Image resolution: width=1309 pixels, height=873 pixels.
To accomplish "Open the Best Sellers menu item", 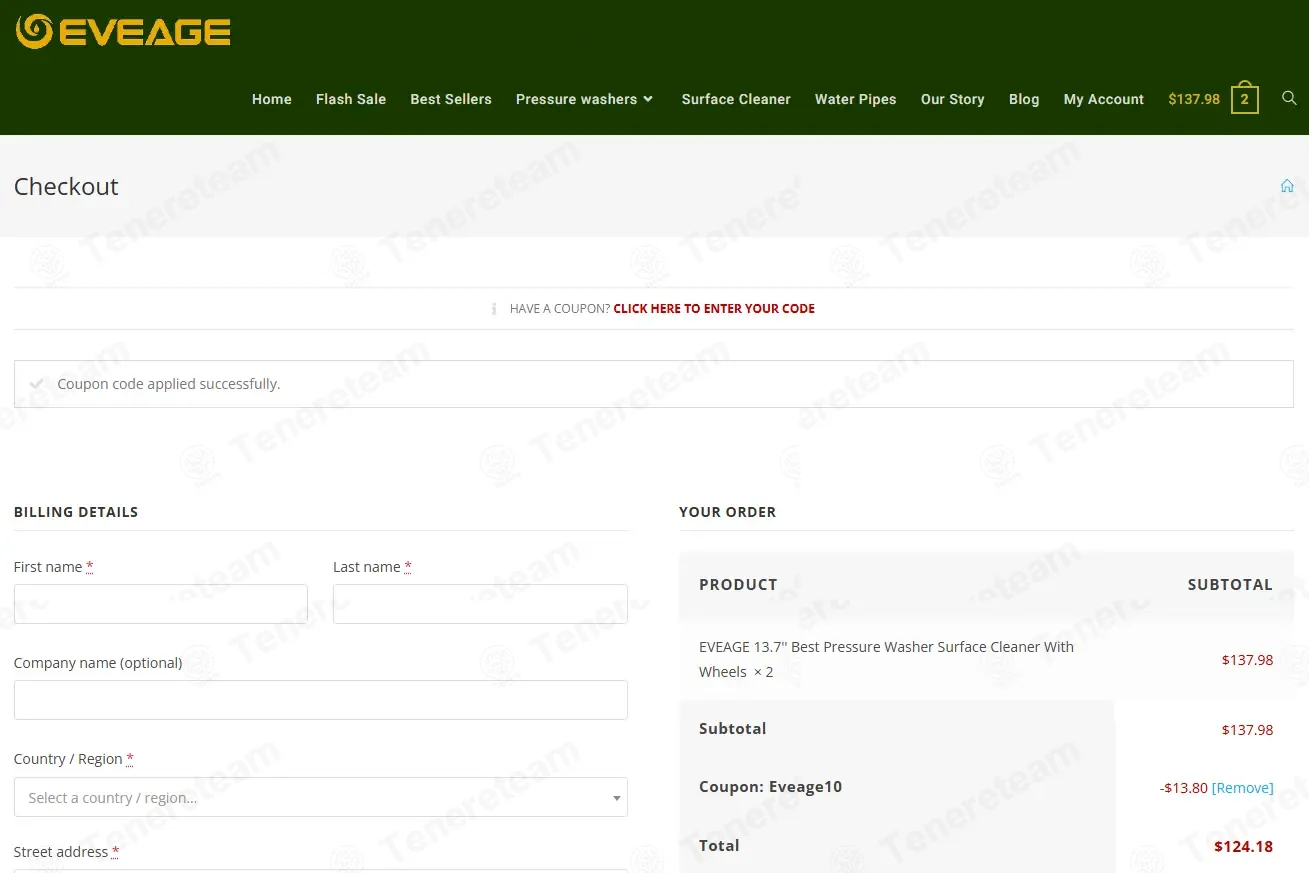I will tap(451, 99).
